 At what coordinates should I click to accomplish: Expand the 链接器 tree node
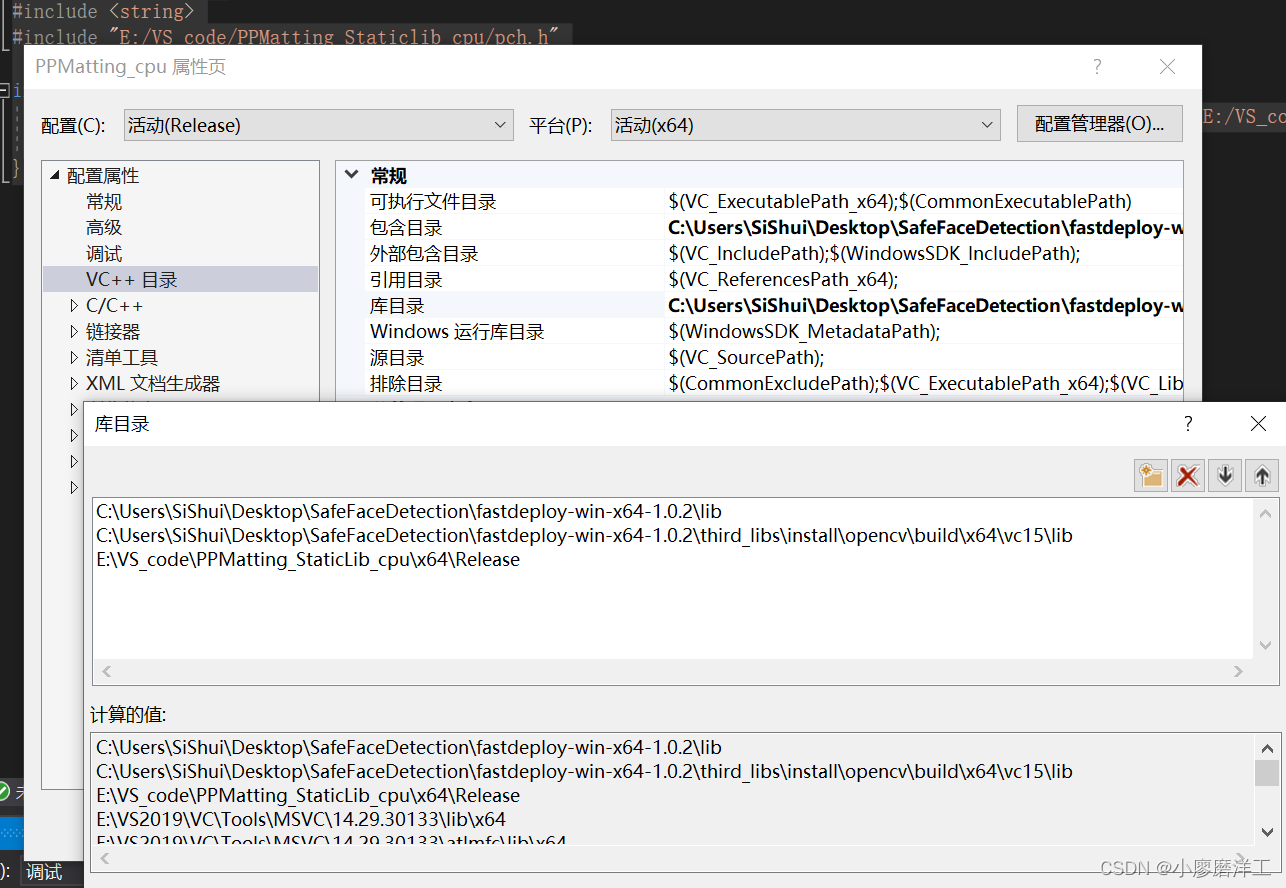pos(72,331)
